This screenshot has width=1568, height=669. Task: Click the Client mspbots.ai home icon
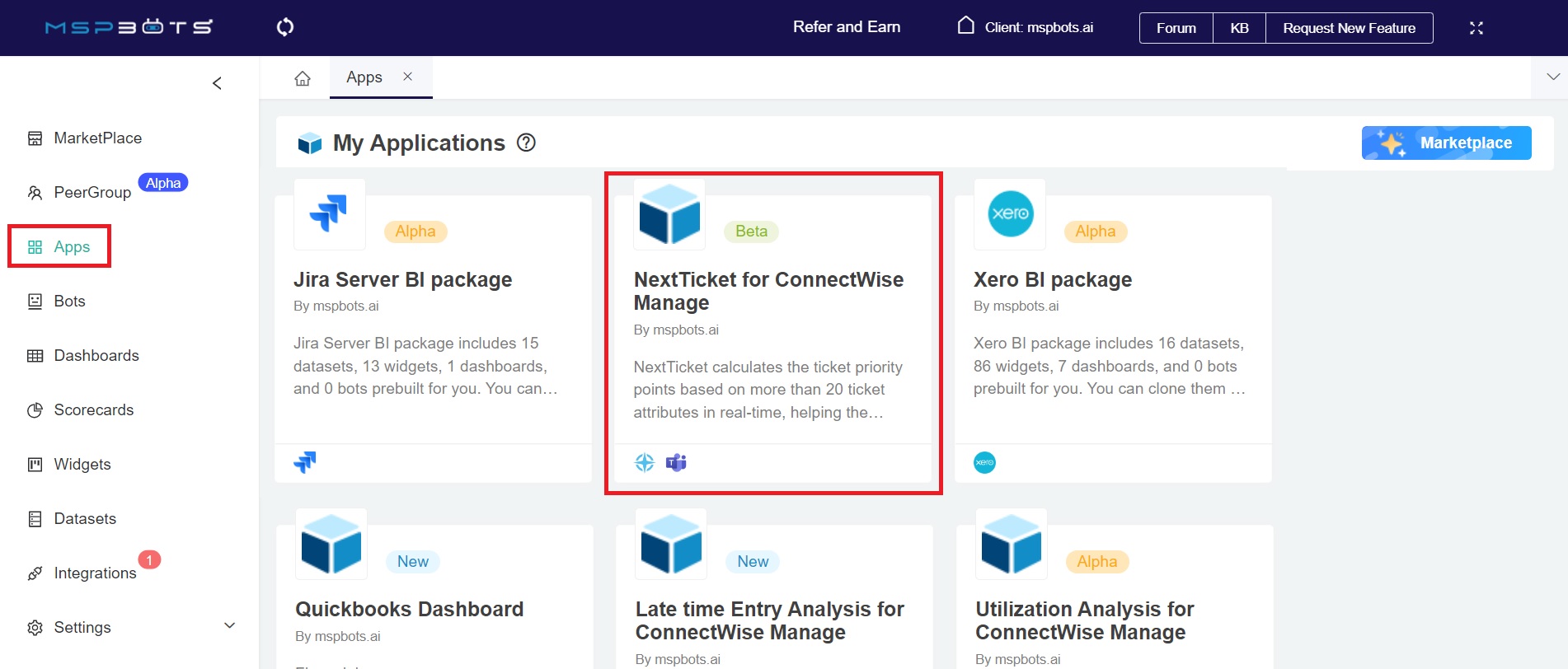point(965,26)
